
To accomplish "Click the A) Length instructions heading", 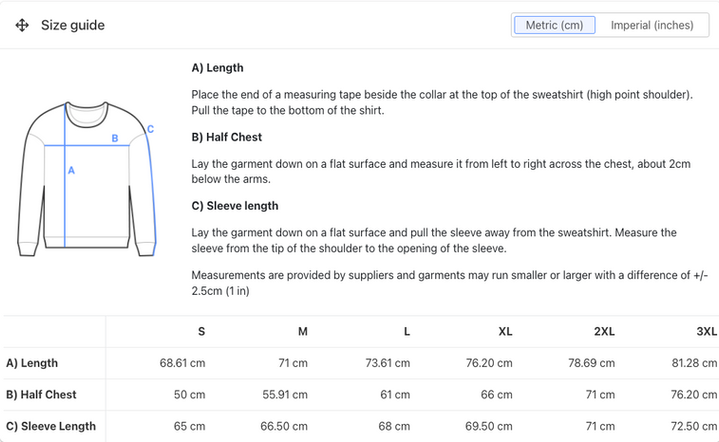I will 217,68.
